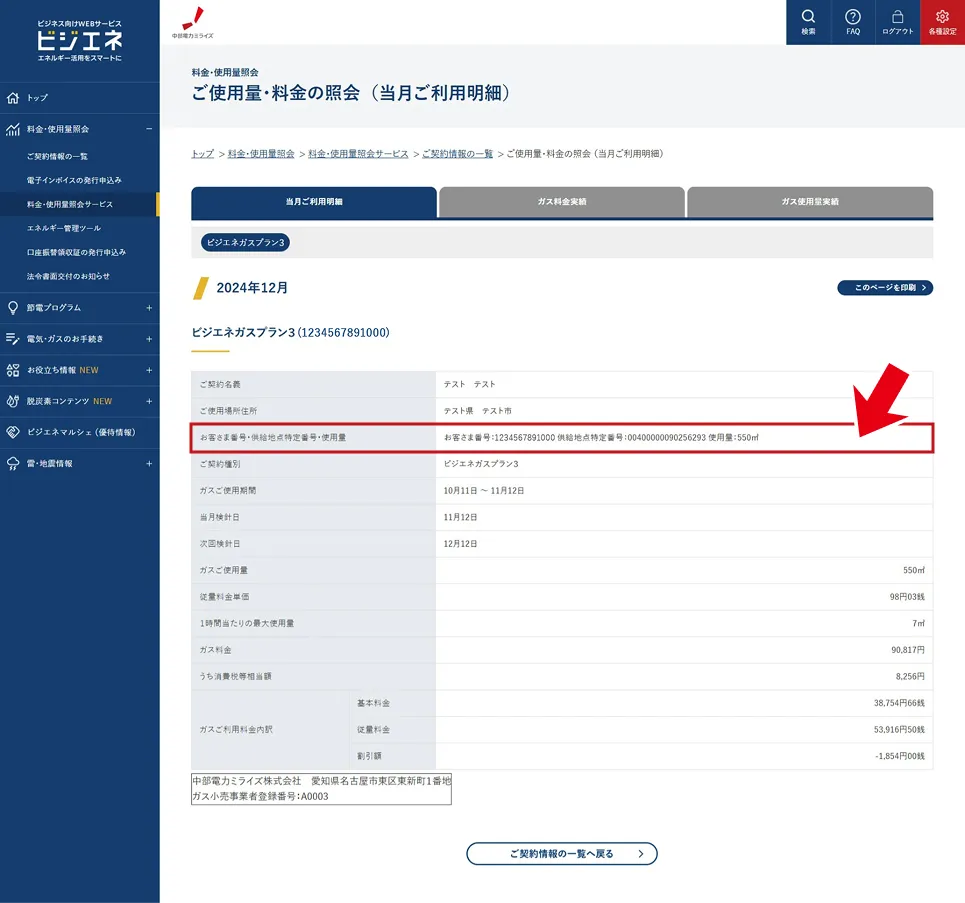Click the chart icon beside 料金・使用量照会
Viewport: 965px width, 903px height.
click(x=13, y=129)
